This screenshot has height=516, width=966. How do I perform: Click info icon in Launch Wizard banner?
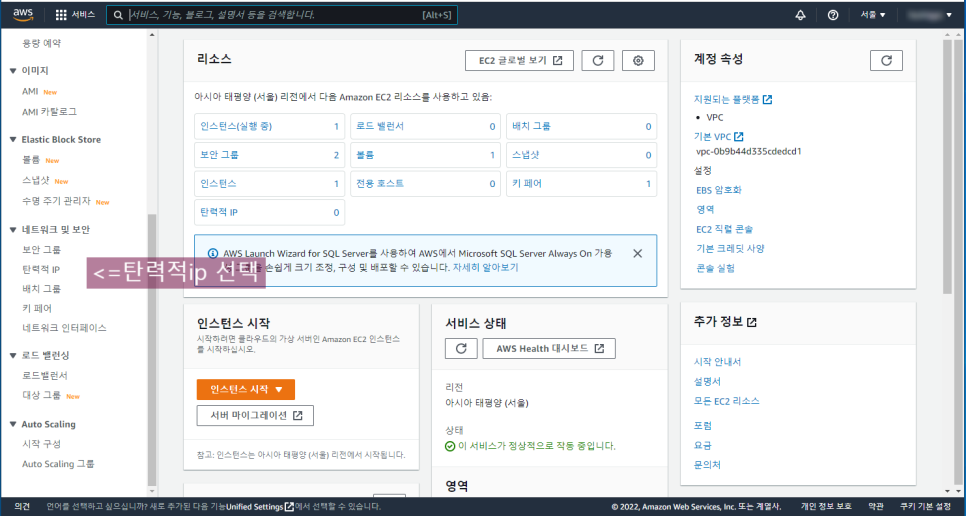[x=213, y=254]
